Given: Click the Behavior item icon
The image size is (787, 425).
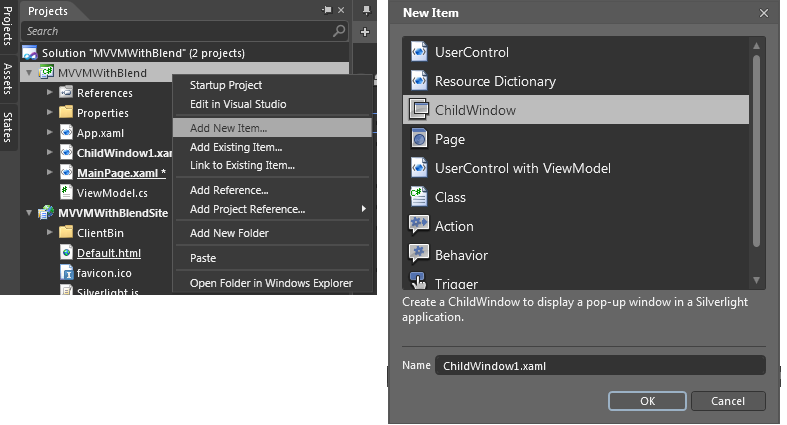Looking at the screenshot, I should pos(419,254).
